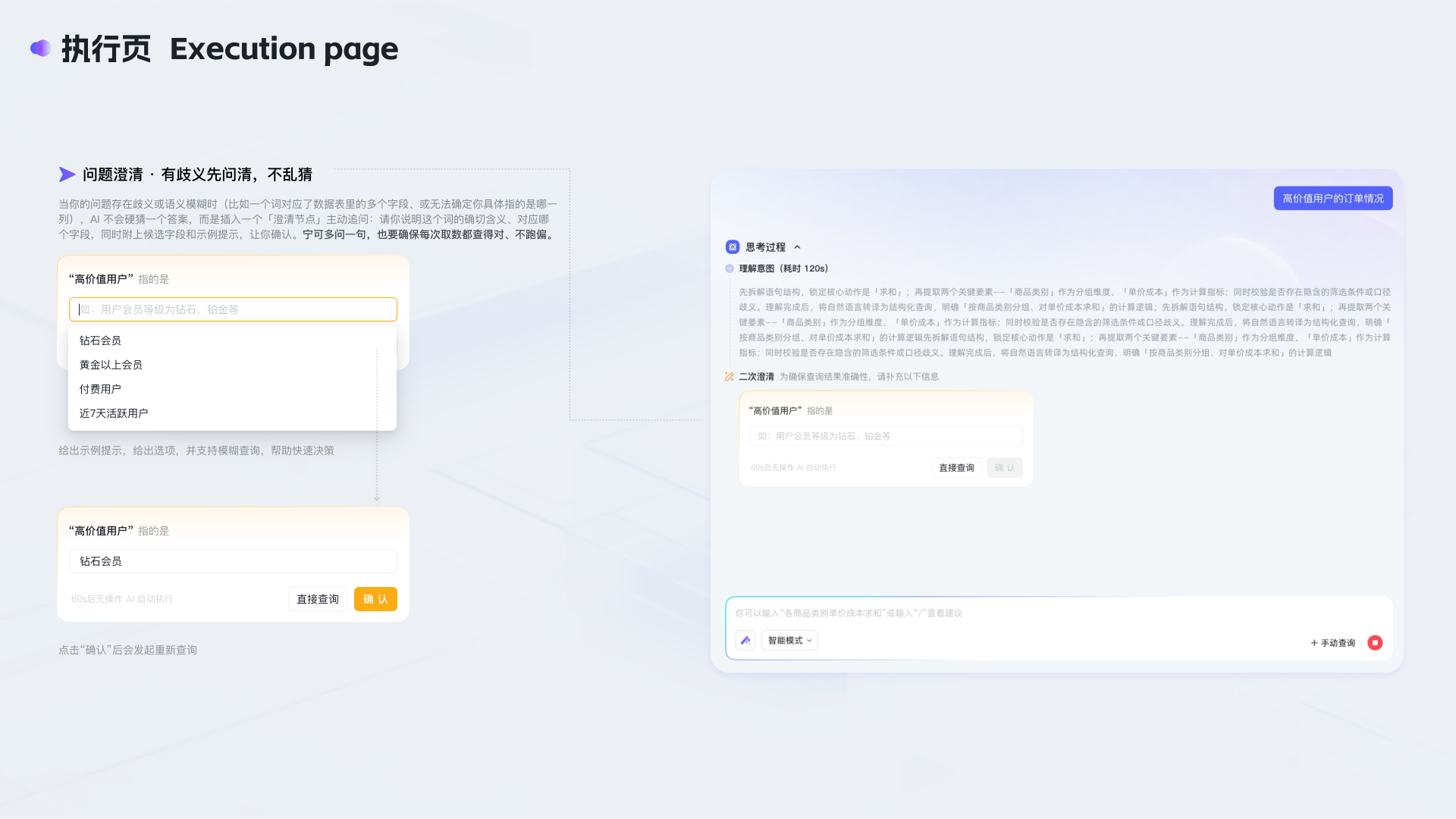Collapse the 思考过程 section chevron
The image size is (1456, 819).
[x=797, y=247]
